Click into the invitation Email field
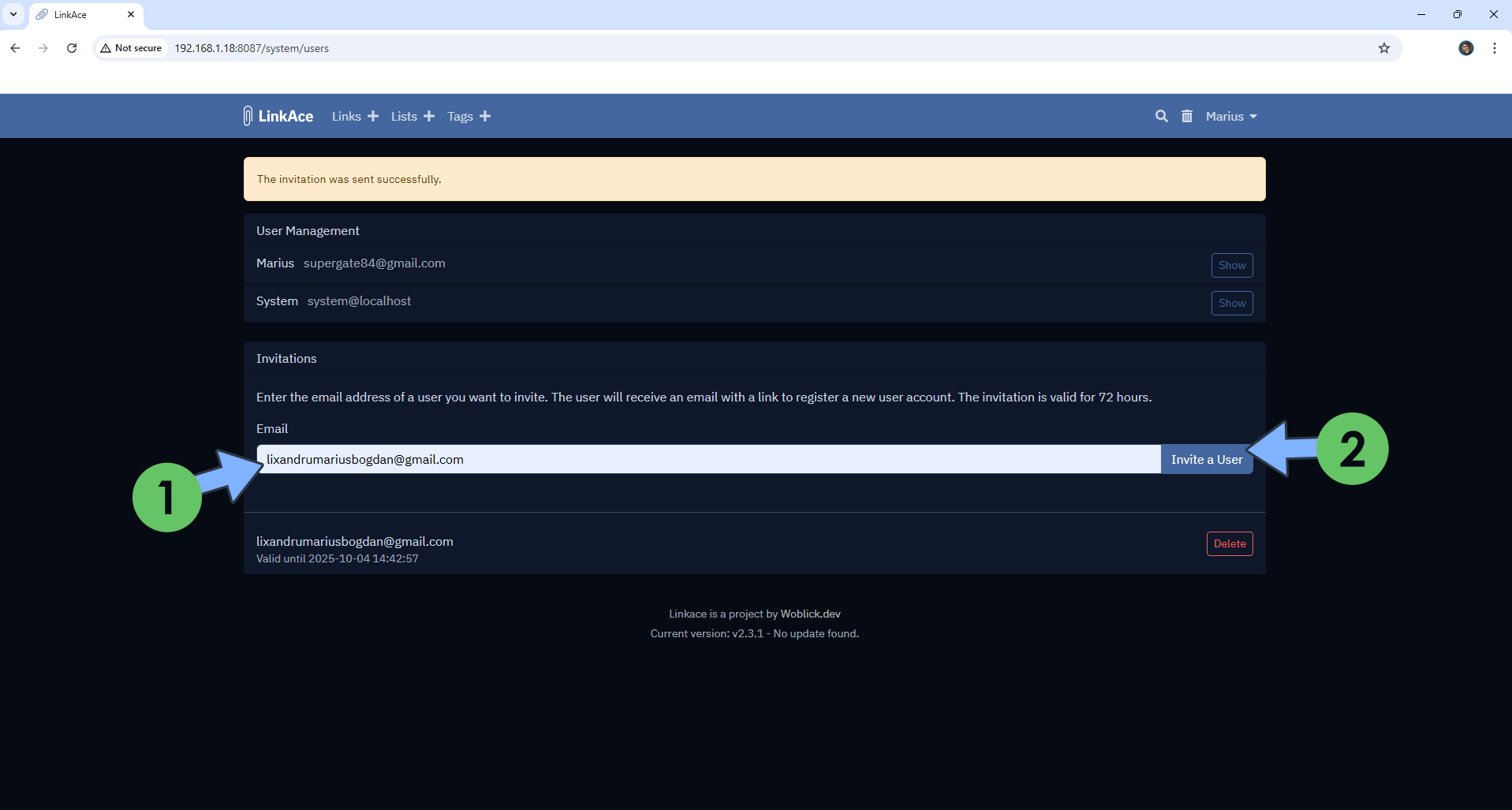The image size is (1512, 810). pos(707,459)
